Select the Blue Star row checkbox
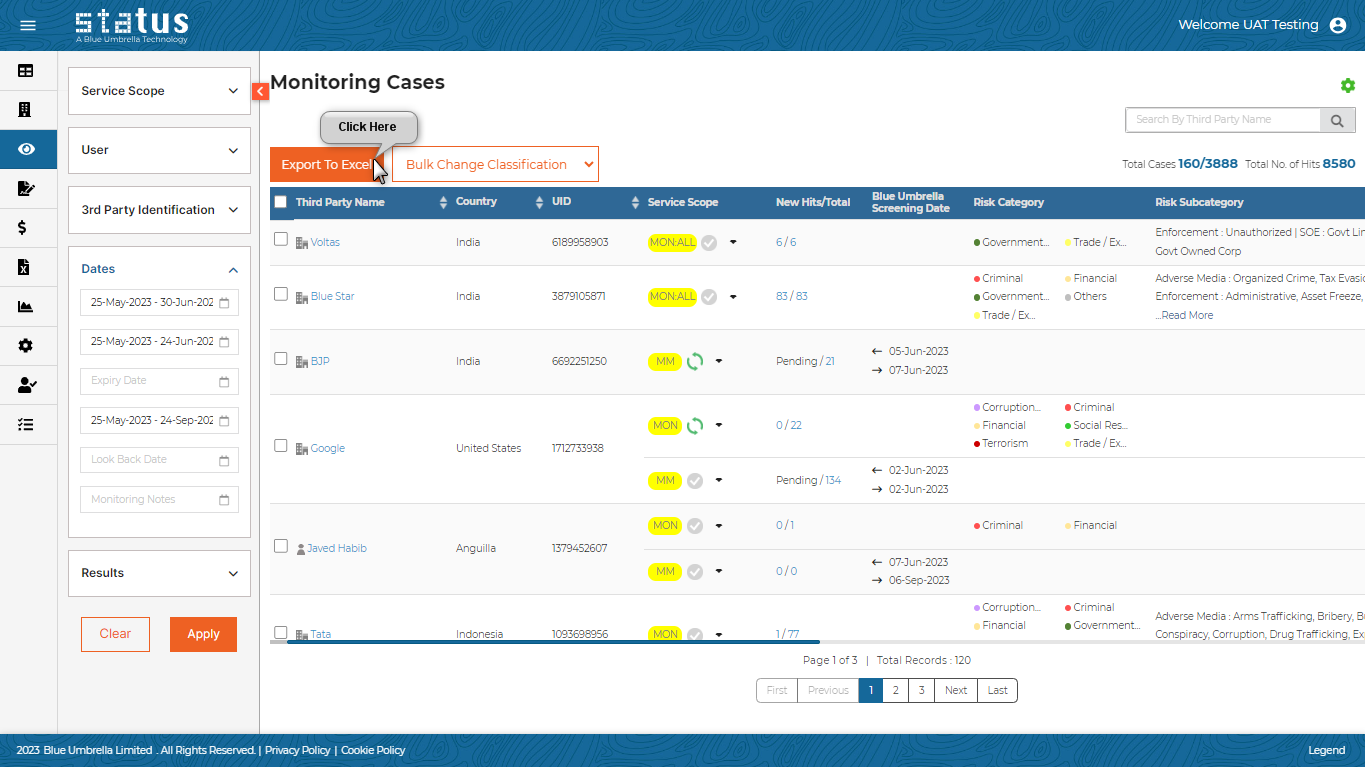This screenshot has height=767, width=1365. (x=281, y=295)
